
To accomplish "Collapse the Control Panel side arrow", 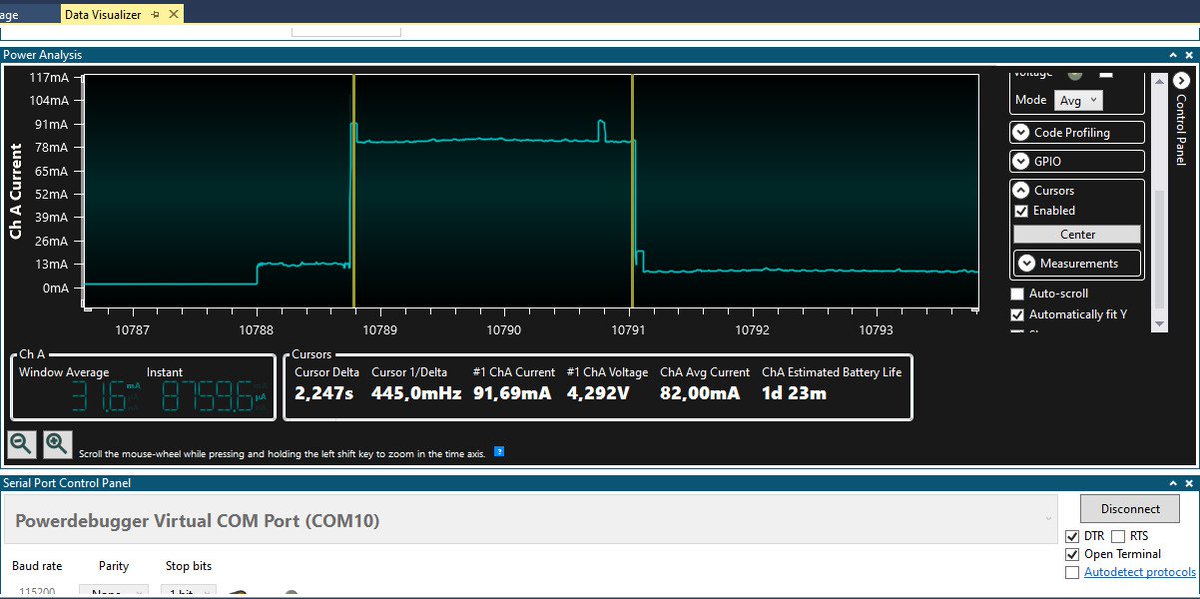I will tap(1181, 81).
